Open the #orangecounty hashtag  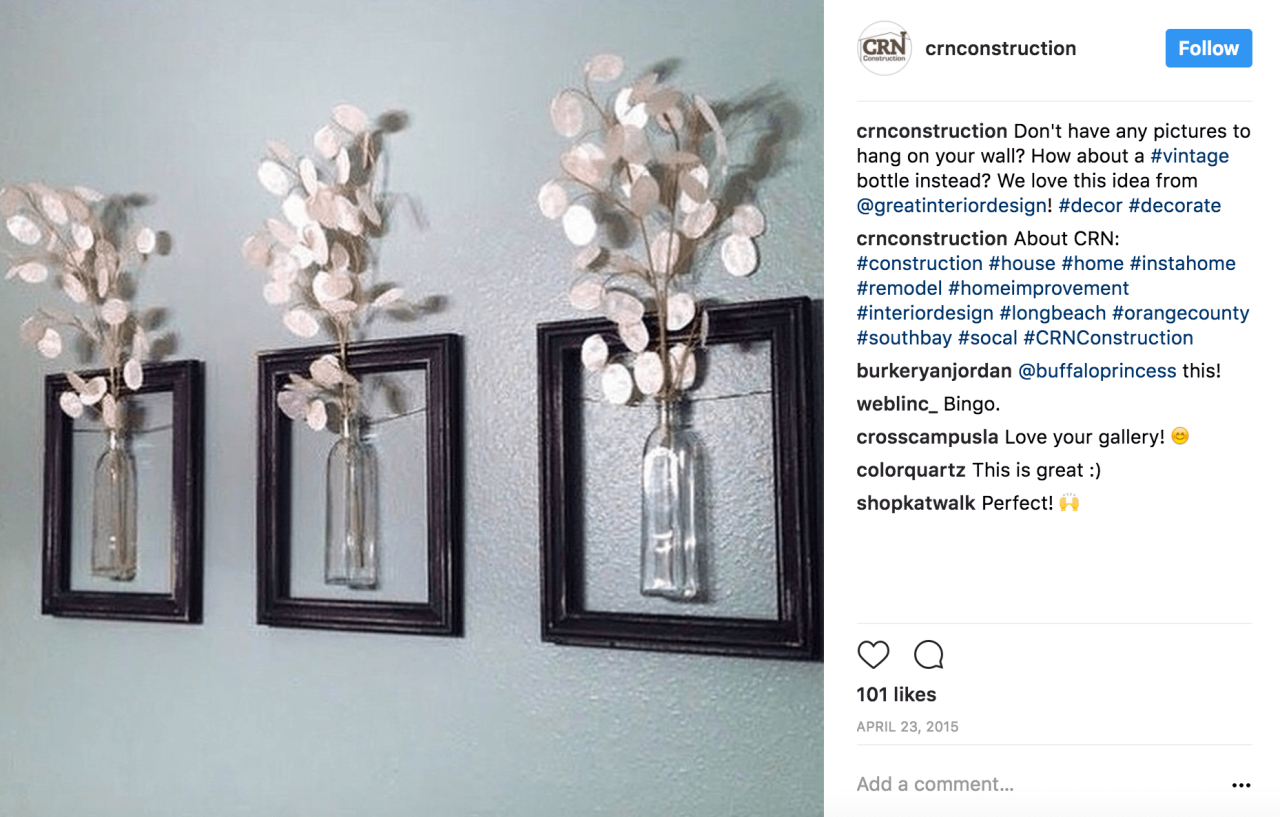[x=1180, y=313]
